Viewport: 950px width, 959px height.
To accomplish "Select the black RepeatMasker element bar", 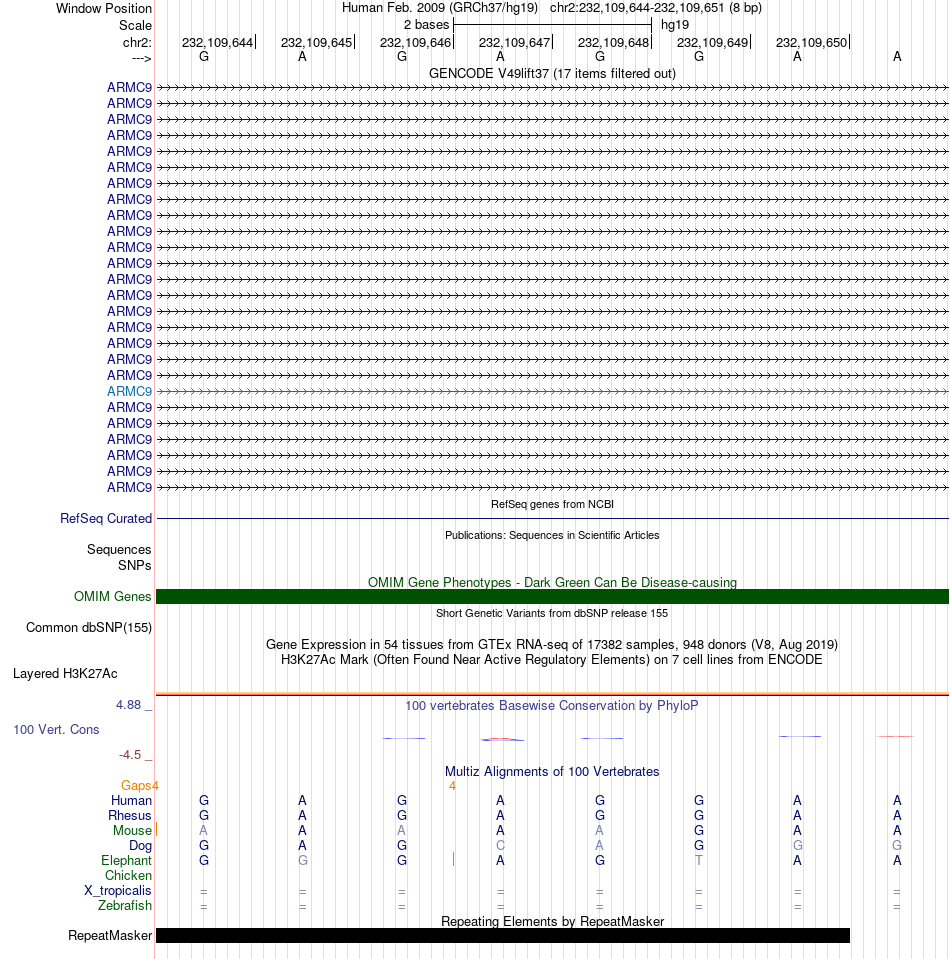I will pyautogui.click(x=503, y=935).
